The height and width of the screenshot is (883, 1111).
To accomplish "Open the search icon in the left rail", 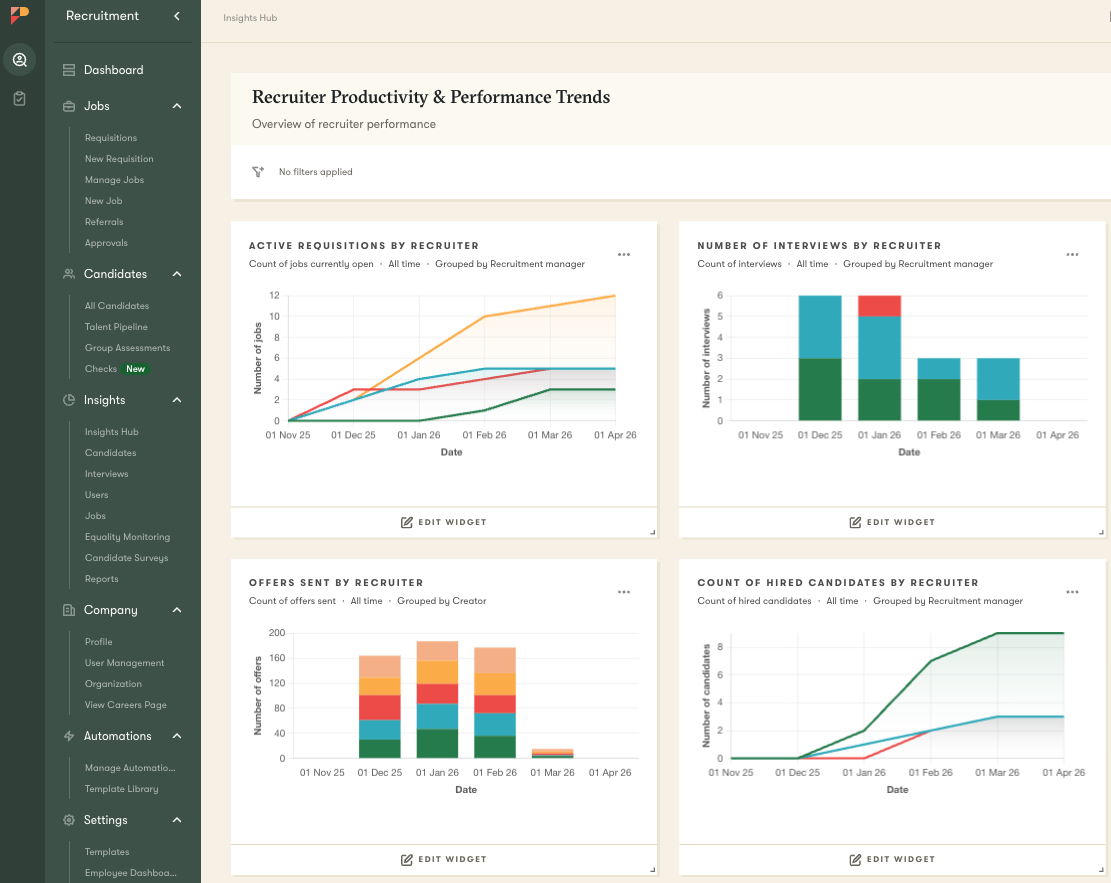I will click(20, 60).
